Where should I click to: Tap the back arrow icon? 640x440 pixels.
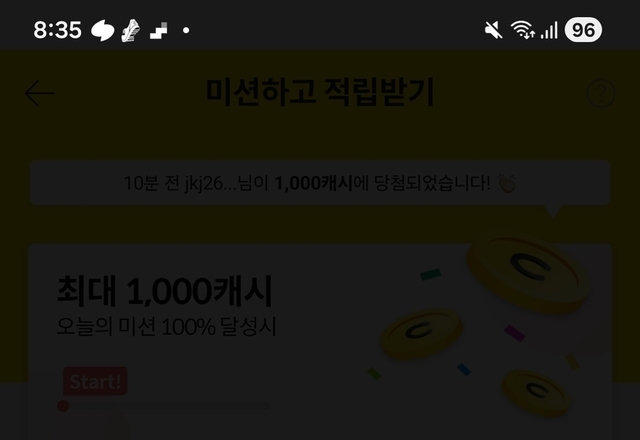click(x=40, y=93)
